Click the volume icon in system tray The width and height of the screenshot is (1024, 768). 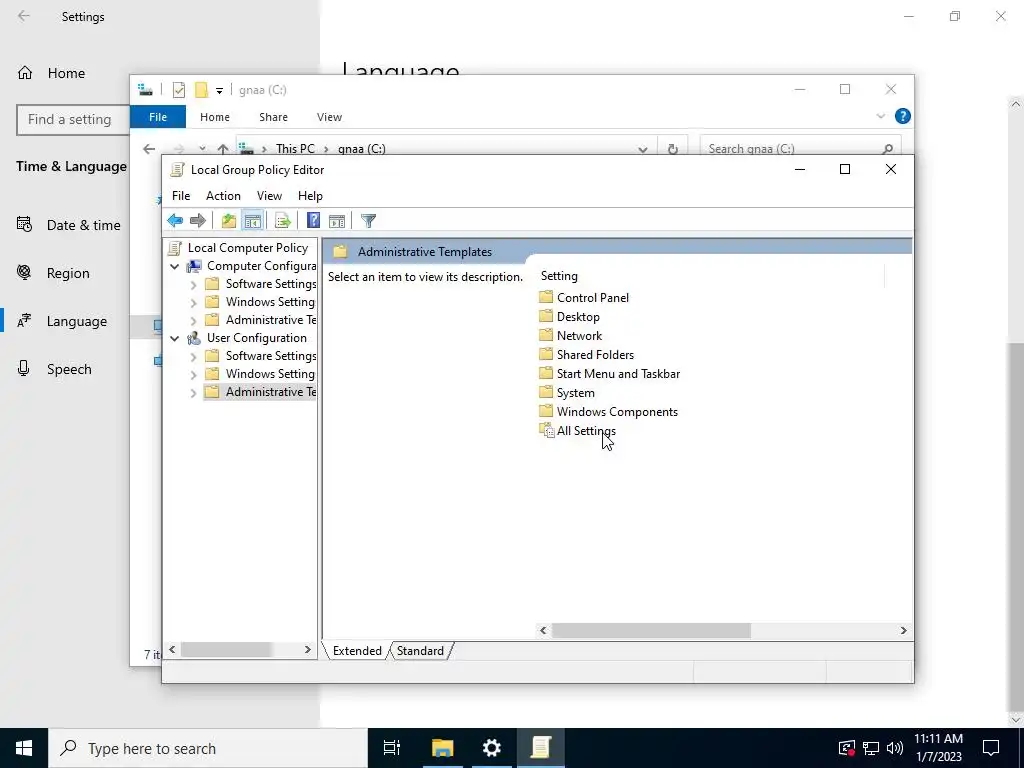895,748
